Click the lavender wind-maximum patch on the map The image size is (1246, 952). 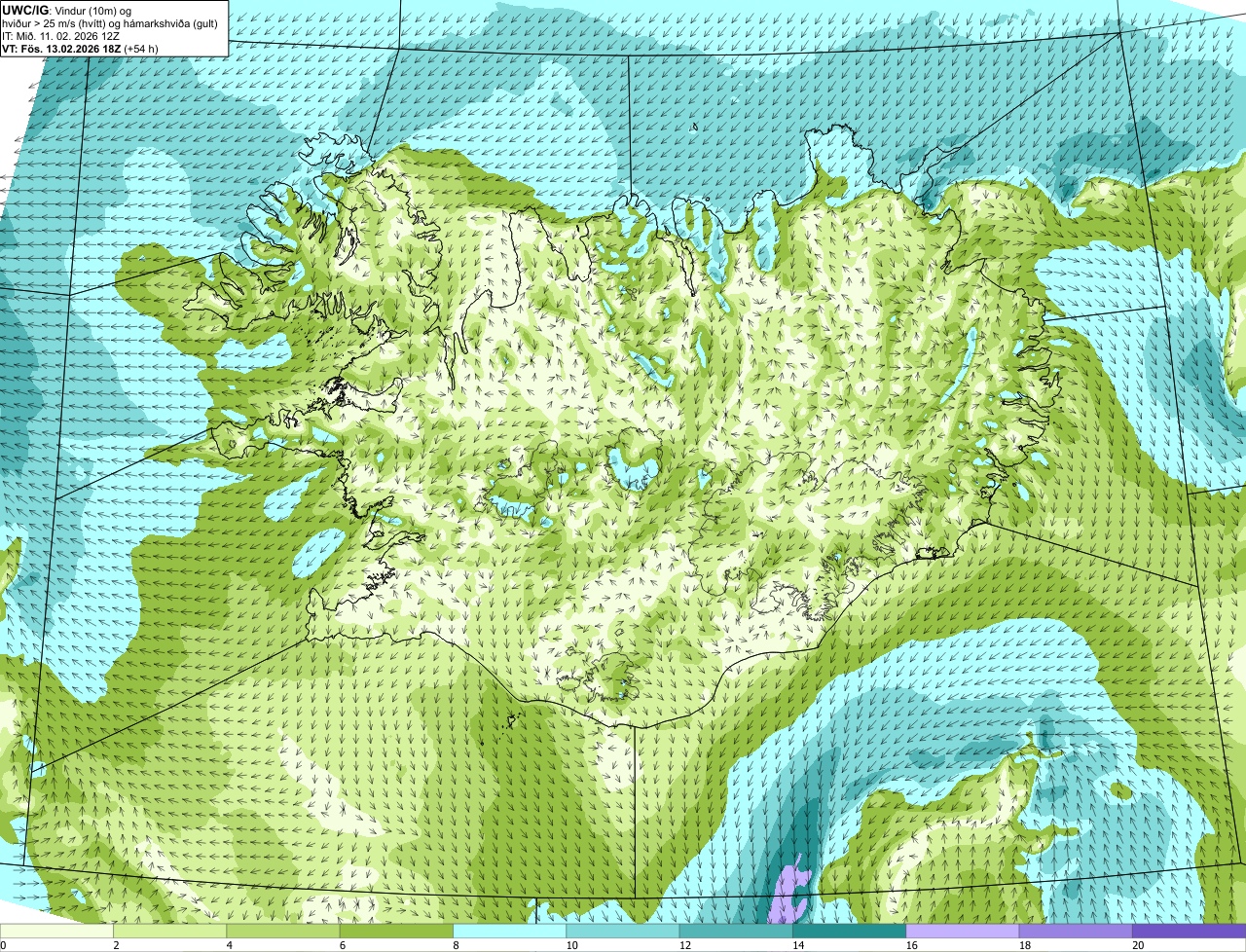pyautogui.click(x=789, y=892)
